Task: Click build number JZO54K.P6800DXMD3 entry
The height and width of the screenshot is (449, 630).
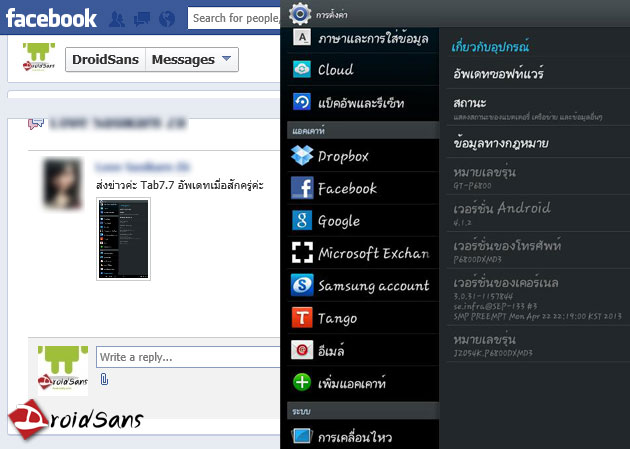Action: click(538, 345)
